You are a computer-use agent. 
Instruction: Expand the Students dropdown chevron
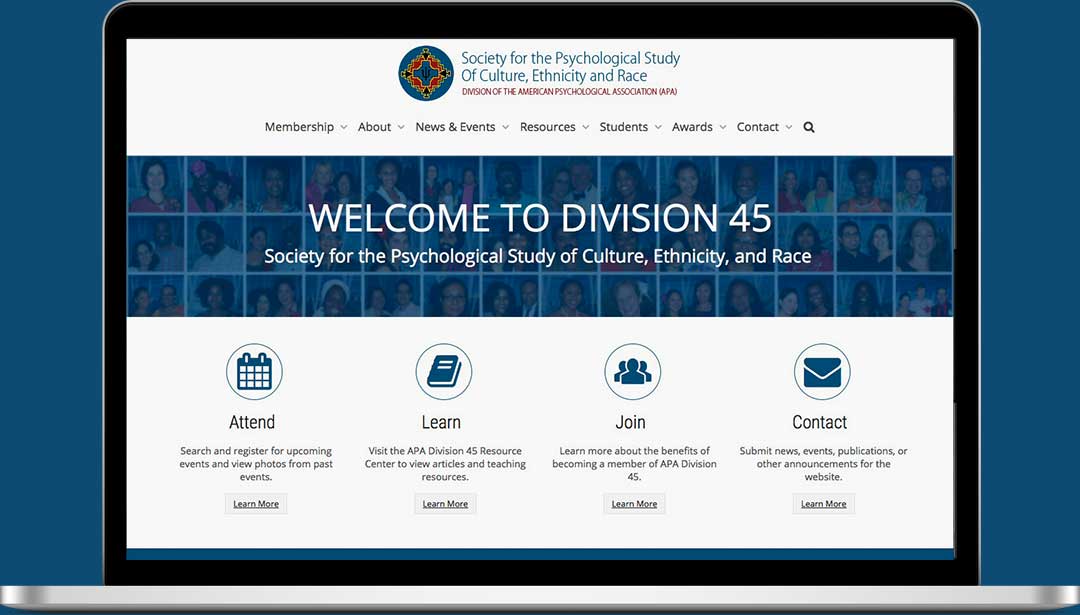coord(658,127)
